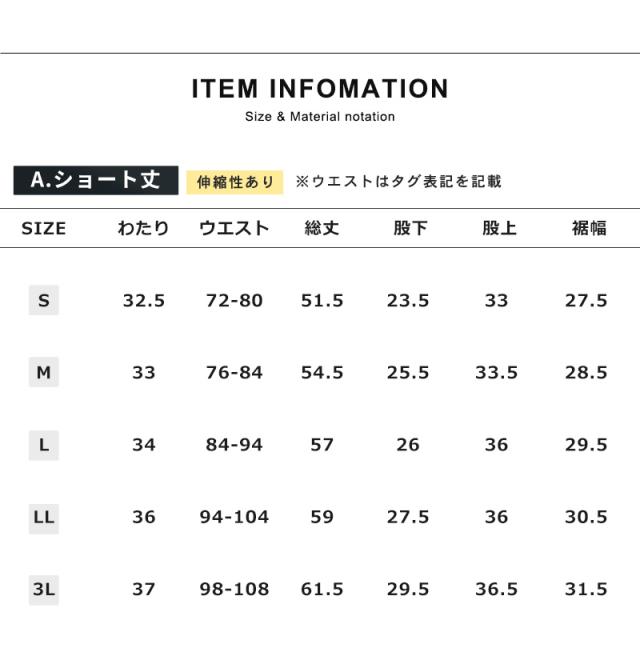Click the 股下 column header
The width and height of the screenshot is (640, 664).
point(409,229)
